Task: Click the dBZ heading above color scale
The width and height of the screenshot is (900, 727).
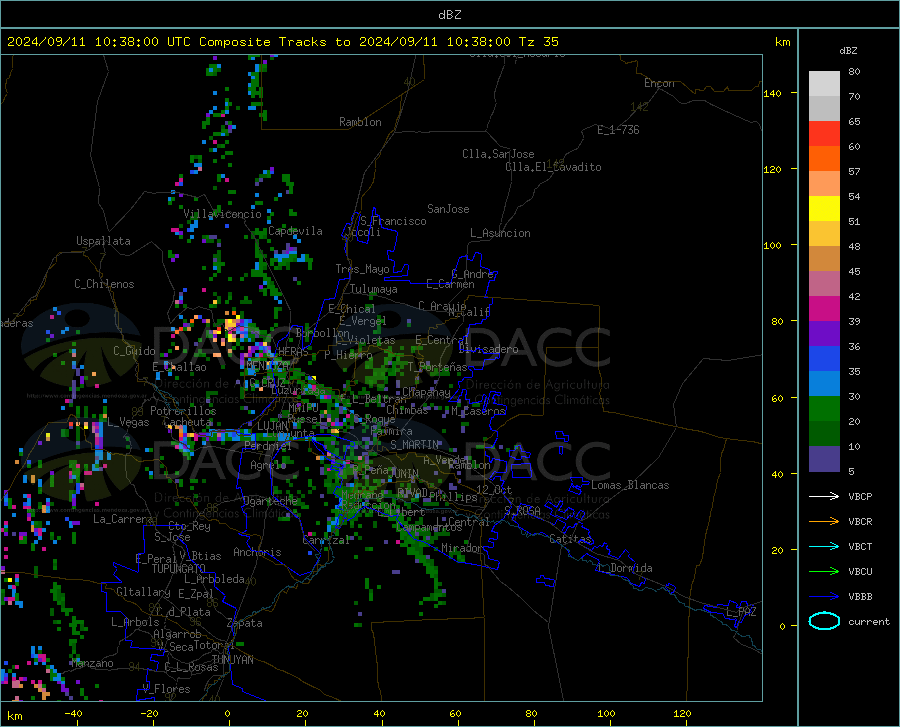Action: (x=848, y=50)
